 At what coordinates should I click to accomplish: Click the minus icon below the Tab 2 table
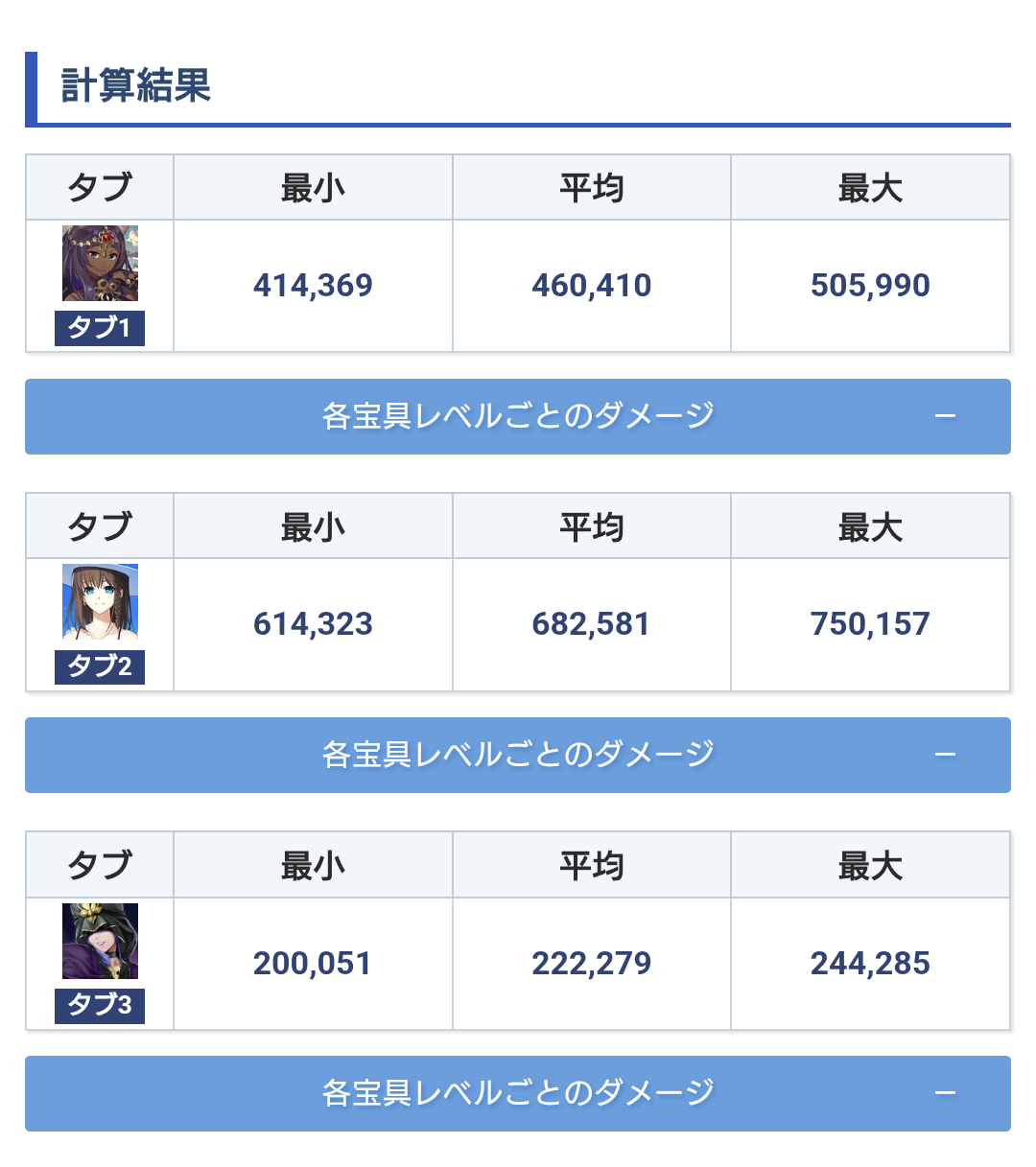pyautogui.click(x=945, y=755)
